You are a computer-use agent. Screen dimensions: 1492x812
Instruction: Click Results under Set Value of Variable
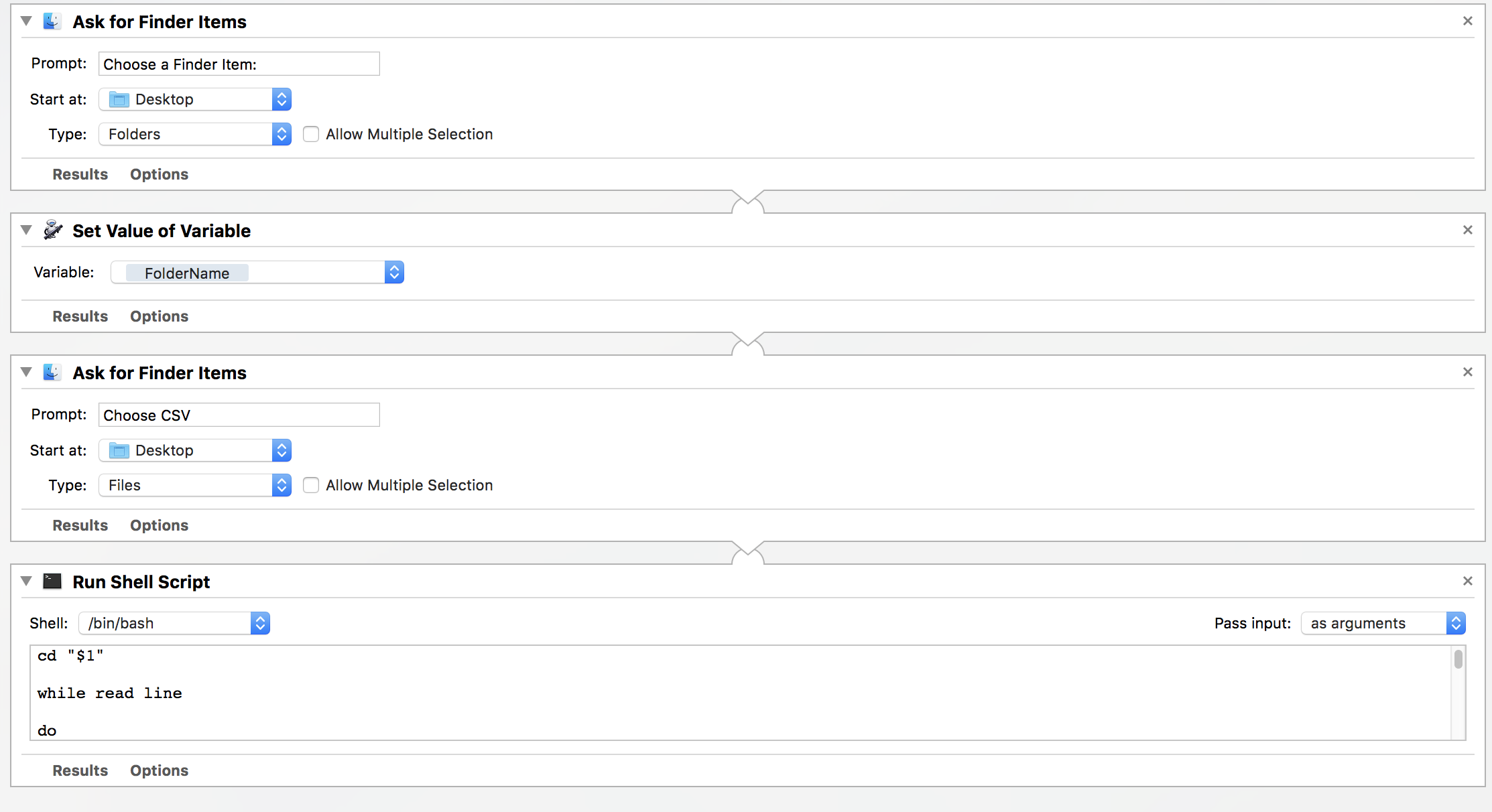(80, 316)
